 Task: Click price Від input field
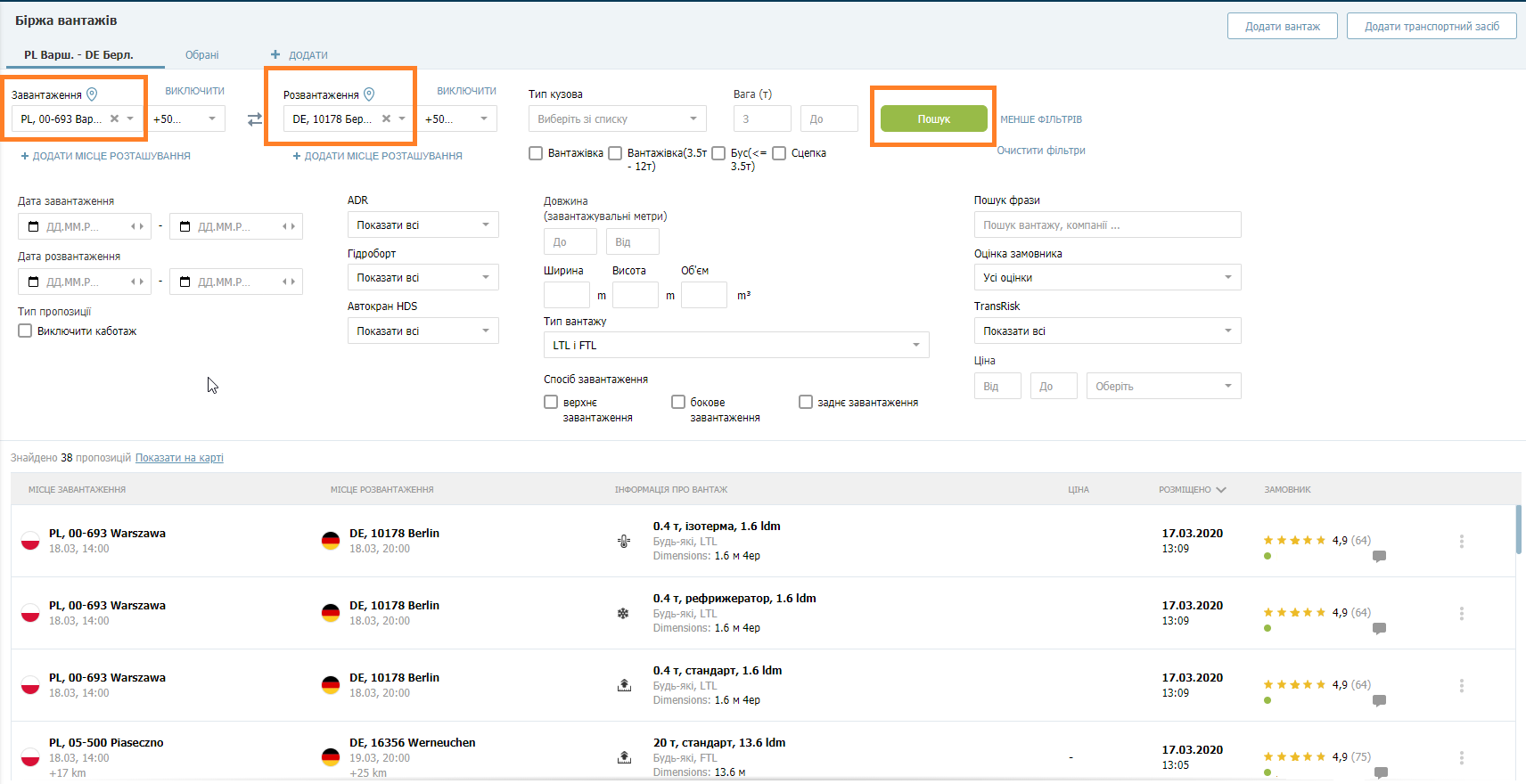click(997, 386)
